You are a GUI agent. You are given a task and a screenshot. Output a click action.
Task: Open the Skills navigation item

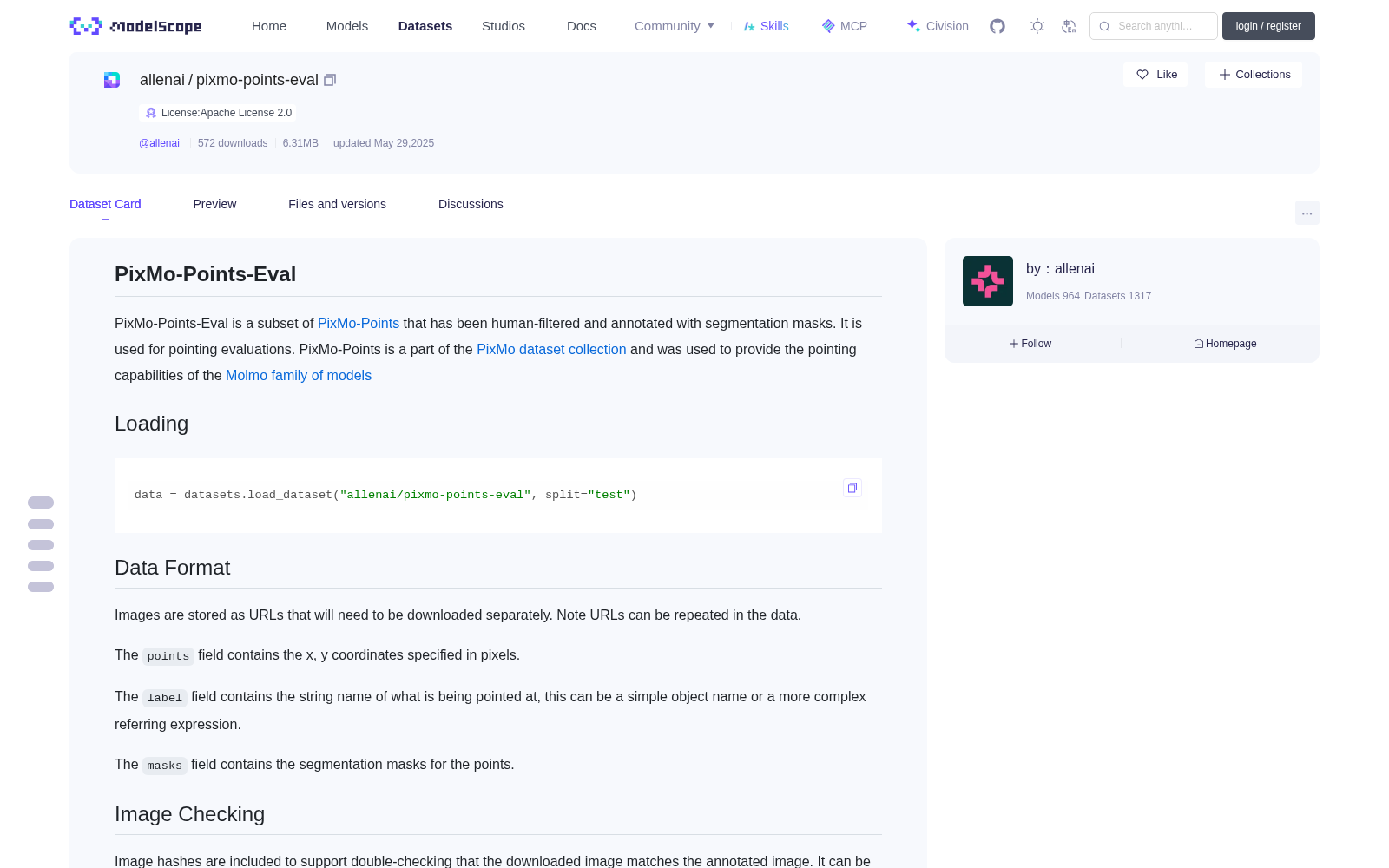(767, 26)
